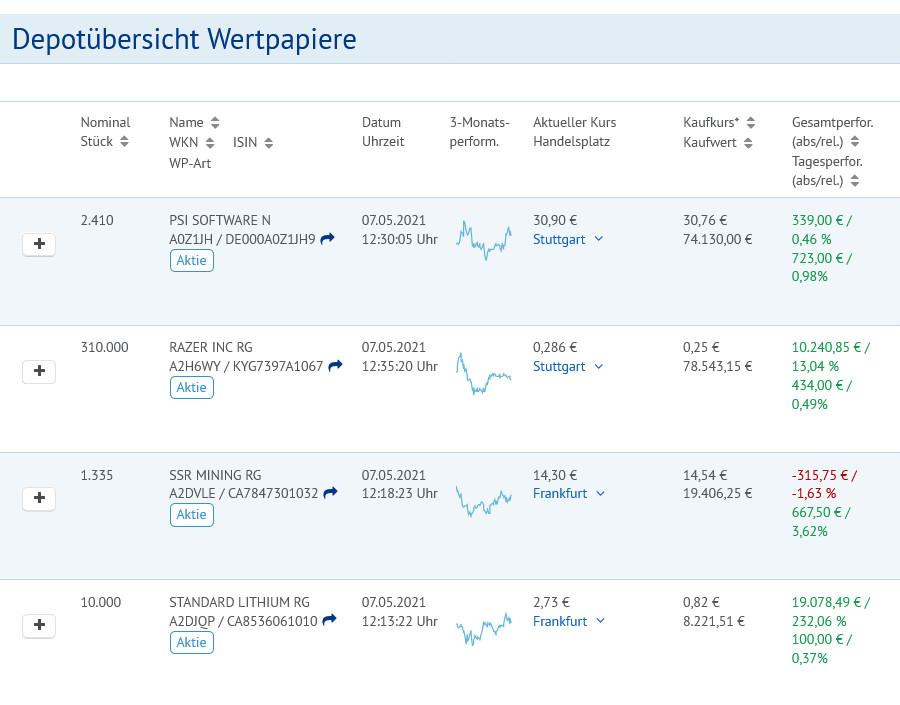Open Frankfurt exchange dropdown for SSR MINING
The height and width of the screenshot is (705, 900).
[568, 493]
